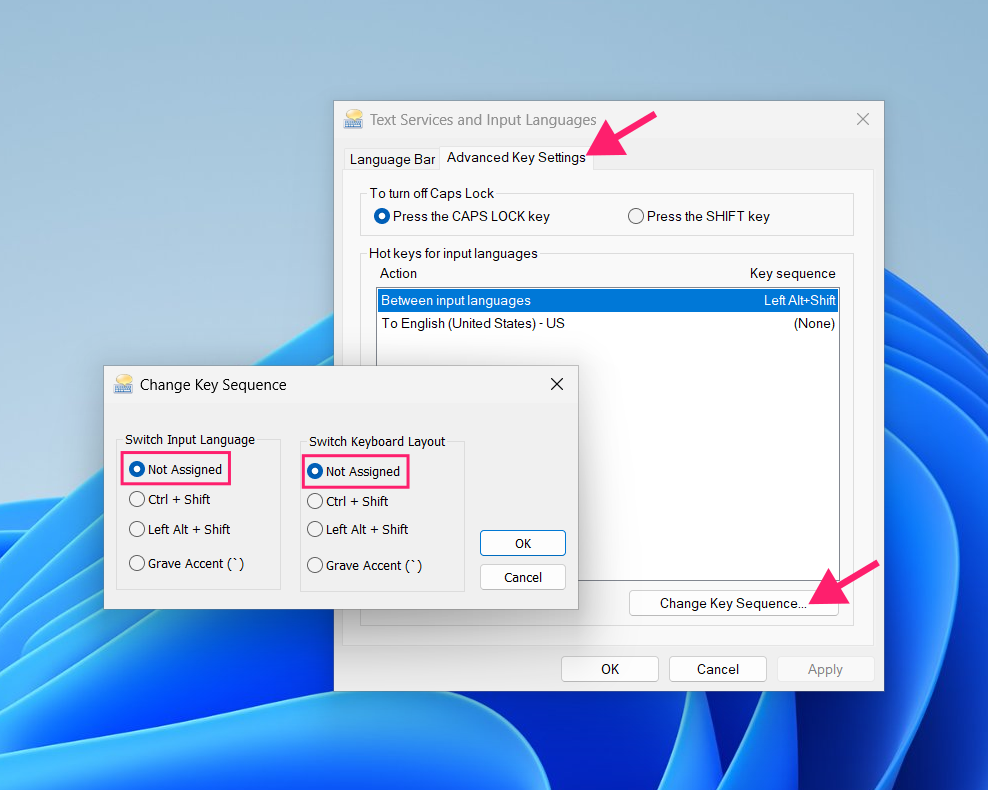
Task: Cancel the Text Services and Input Languages window
Action: (718, 669)
